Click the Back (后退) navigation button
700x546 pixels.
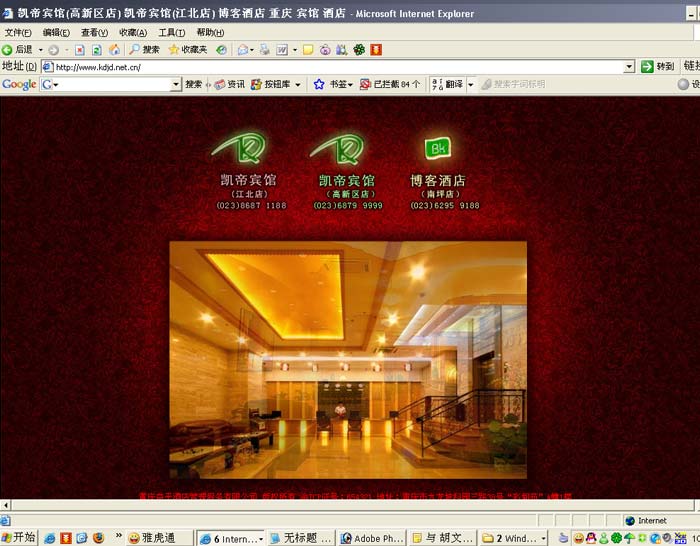pos(18,49)
